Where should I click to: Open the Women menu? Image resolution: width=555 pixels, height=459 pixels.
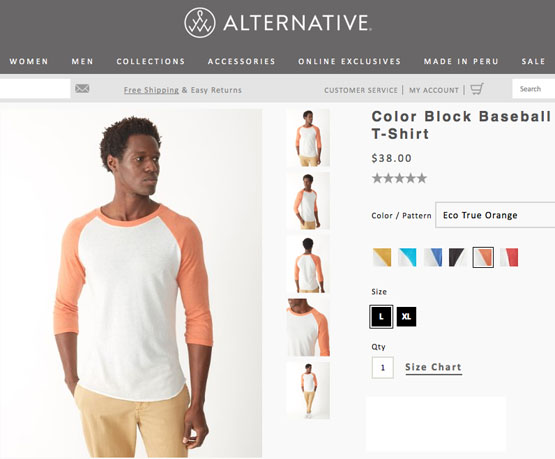tap(29, 61)
